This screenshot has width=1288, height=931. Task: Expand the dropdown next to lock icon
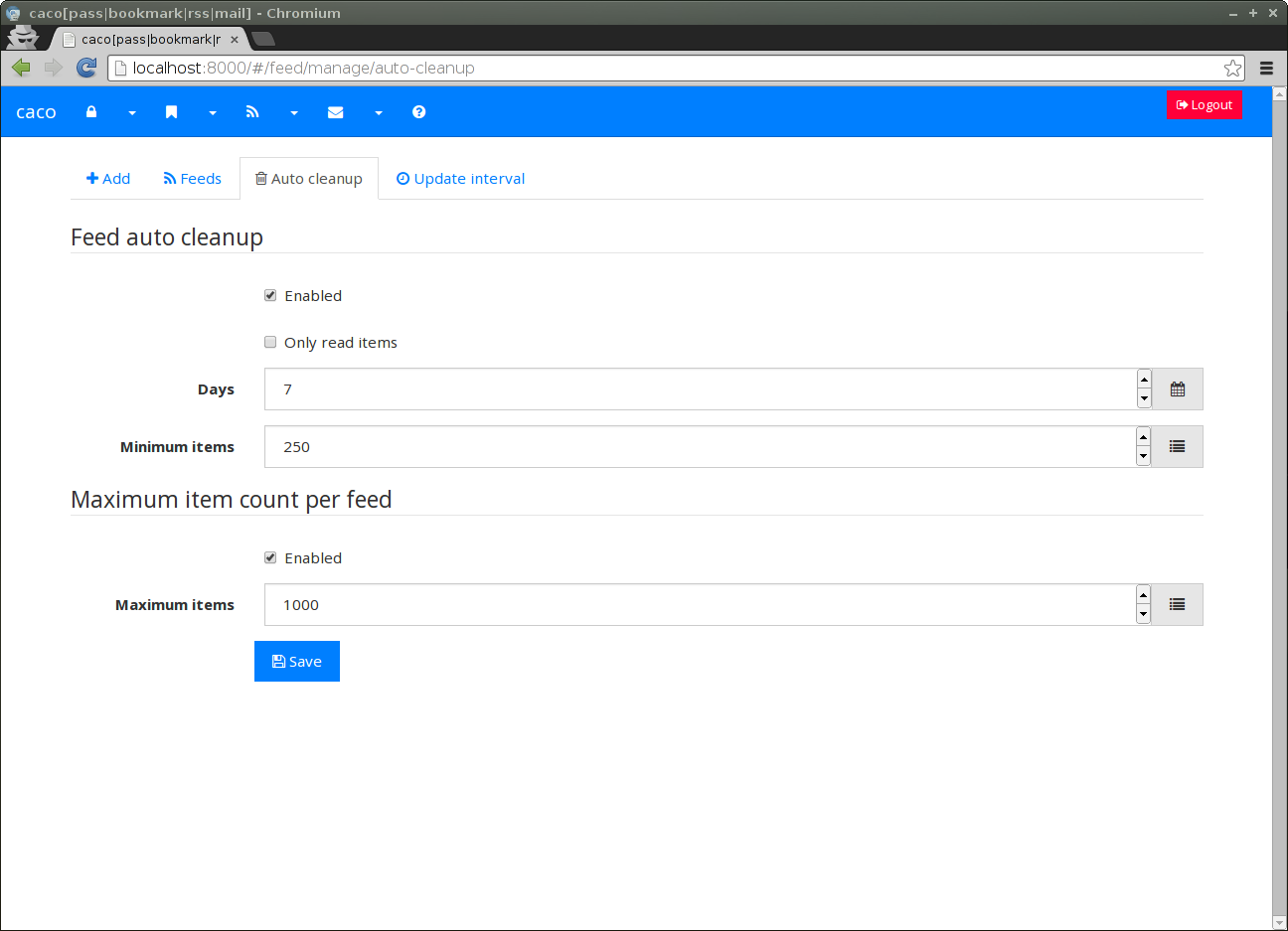tap(132, 113)
